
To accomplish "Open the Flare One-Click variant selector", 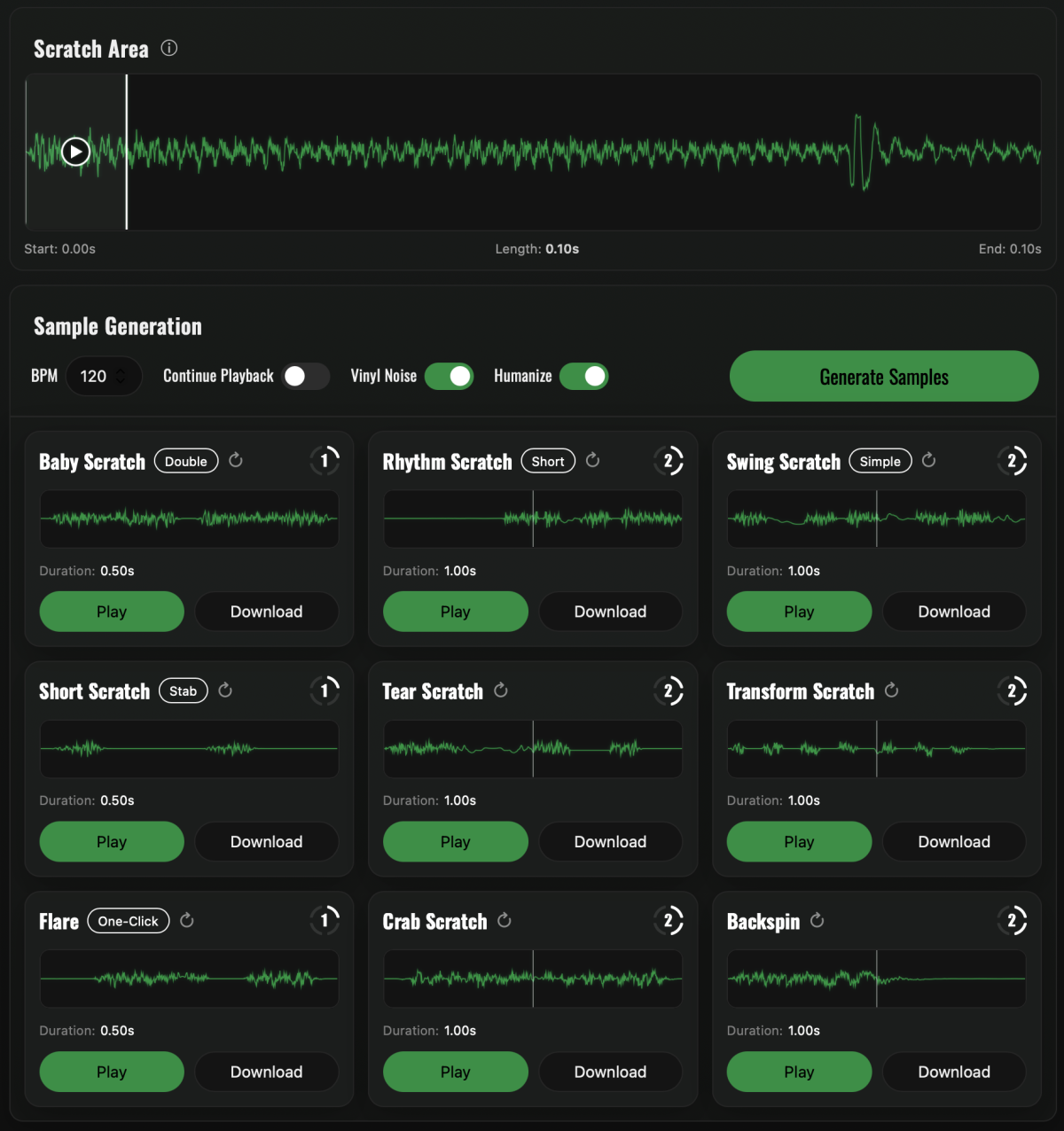I will pyautogui.click(x=129, y=921).
